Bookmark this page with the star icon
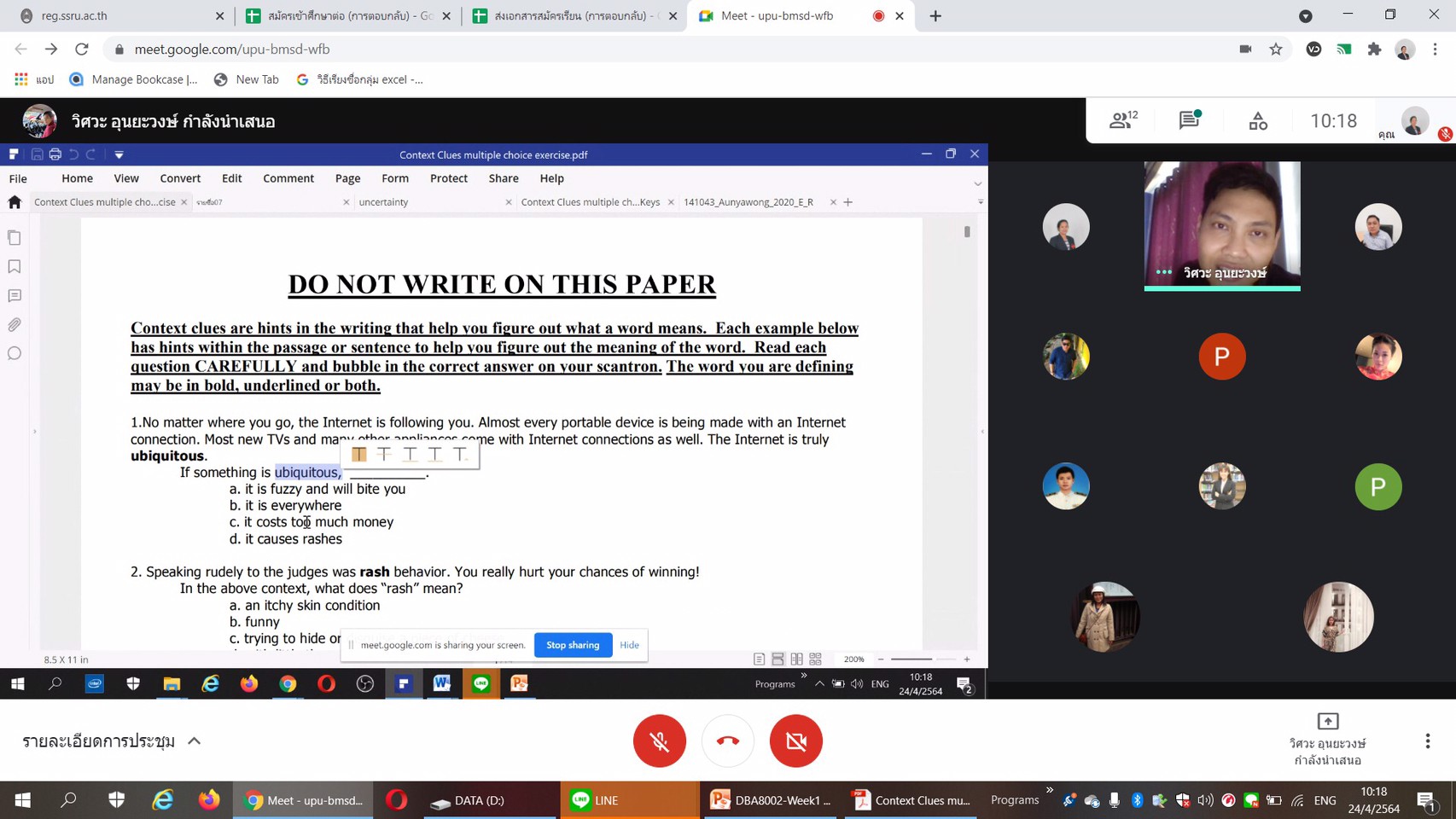The height and width of the screenshot is (819, 1456). pos(1275,49)
